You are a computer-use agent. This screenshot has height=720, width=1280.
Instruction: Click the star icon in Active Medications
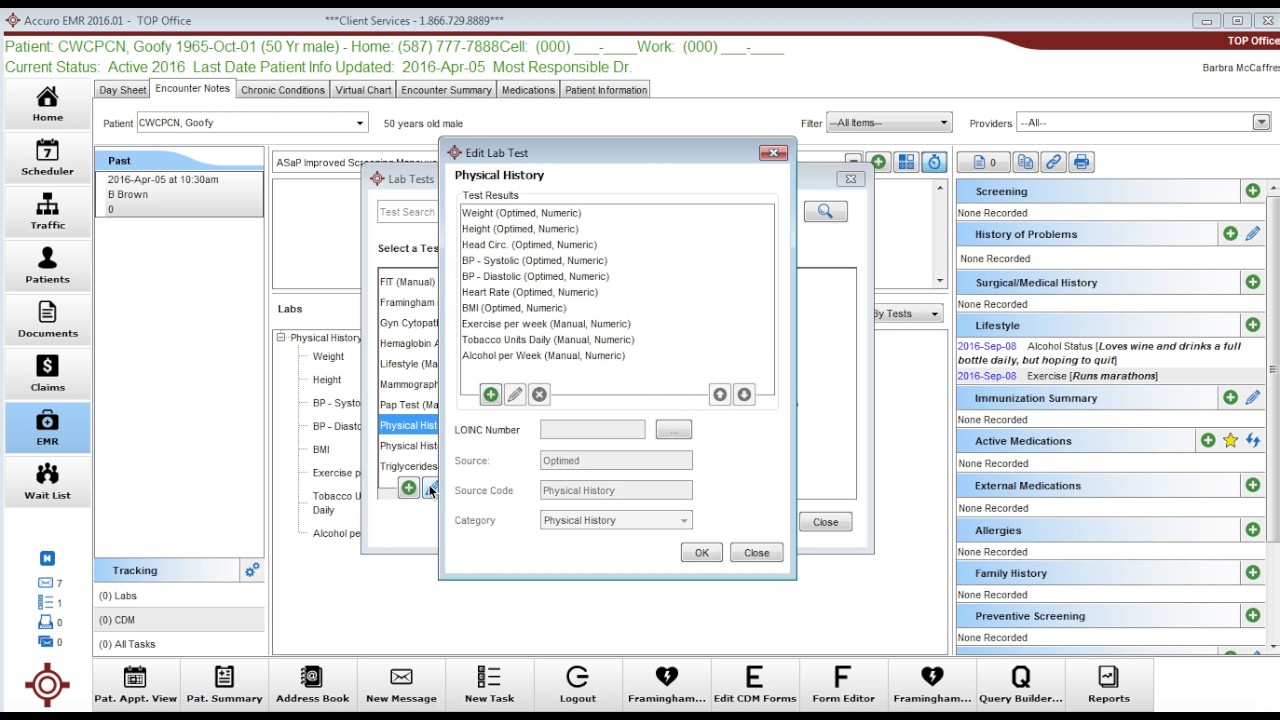coord(1231,441)
